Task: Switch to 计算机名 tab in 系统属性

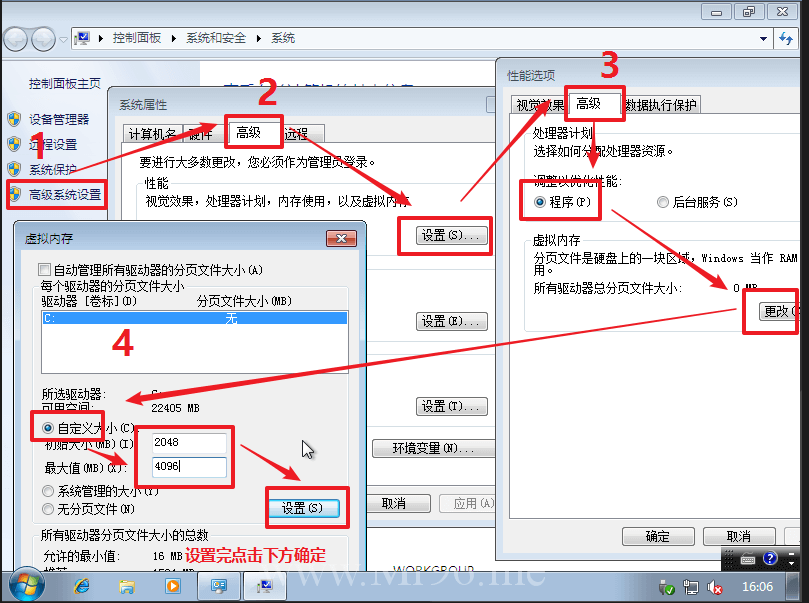Action: pyautogui.click(x=153, y=134)
